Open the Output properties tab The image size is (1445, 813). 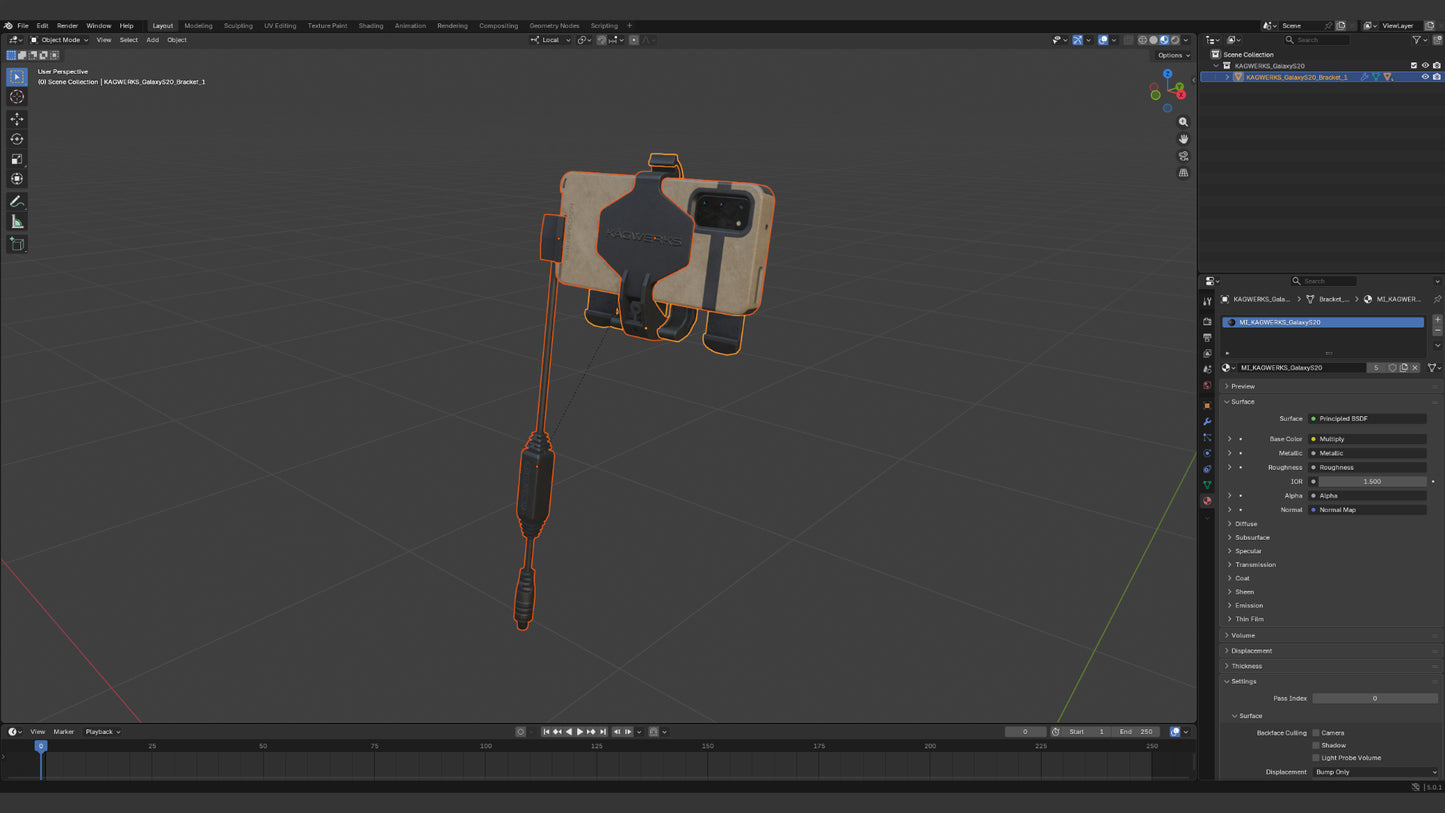tap(1207, 338)
